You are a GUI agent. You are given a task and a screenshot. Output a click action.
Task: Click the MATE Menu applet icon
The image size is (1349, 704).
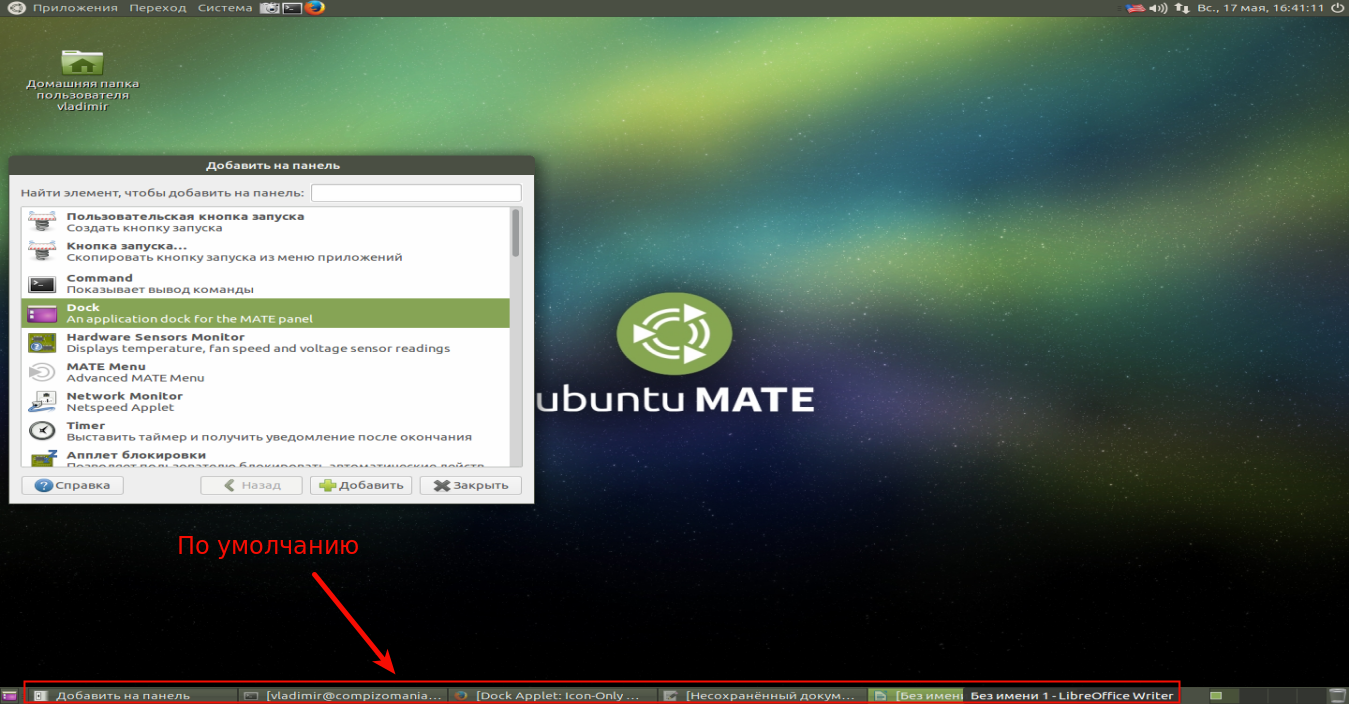[42, 372]
